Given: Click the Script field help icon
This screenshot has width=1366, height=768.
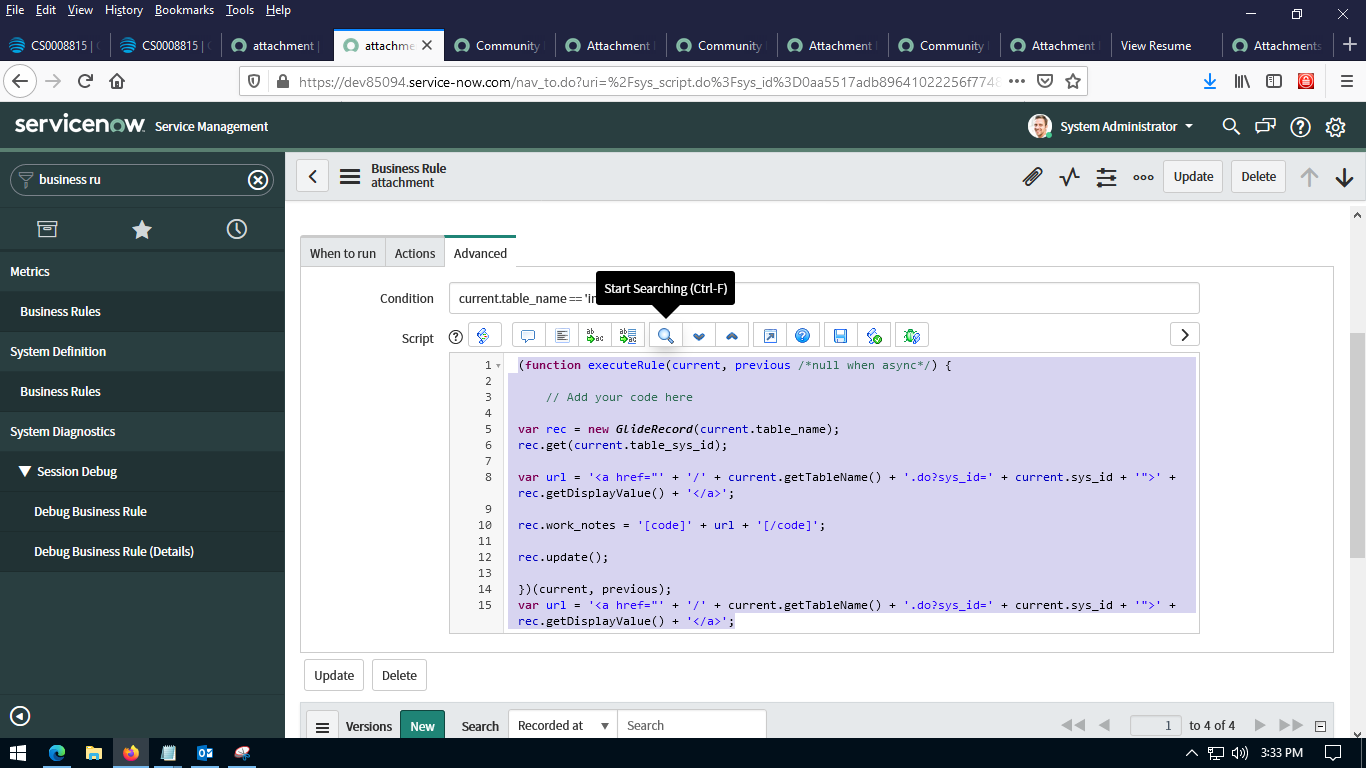Looking at the screenshot, I should (x=456, y=338).
